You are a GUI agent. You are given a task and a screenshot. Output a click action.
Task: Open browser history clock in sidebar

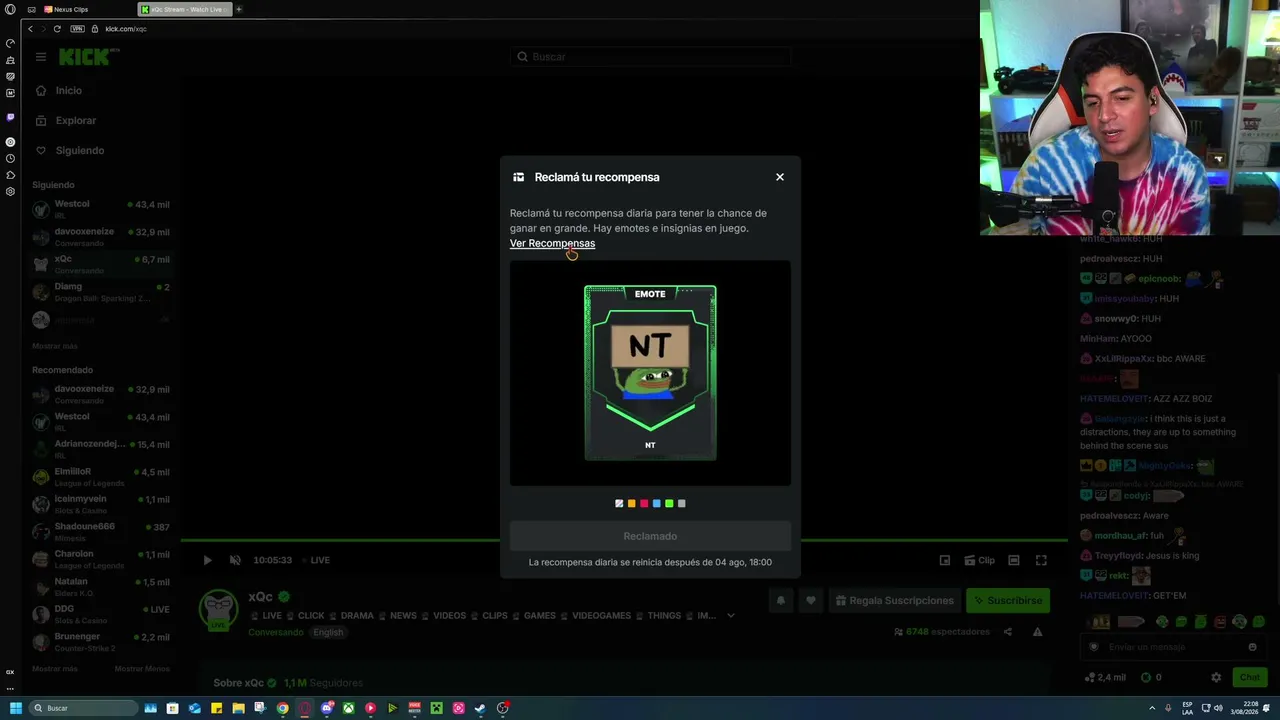click(10, 158)
